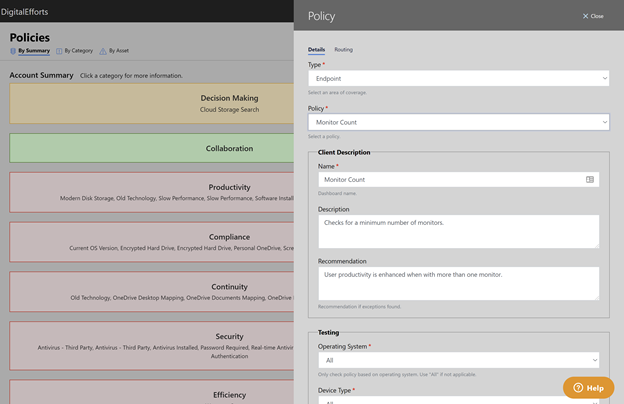Click the Recommendation text area
Viewport: 624px width, 404px height.
(x=458, y=283)
